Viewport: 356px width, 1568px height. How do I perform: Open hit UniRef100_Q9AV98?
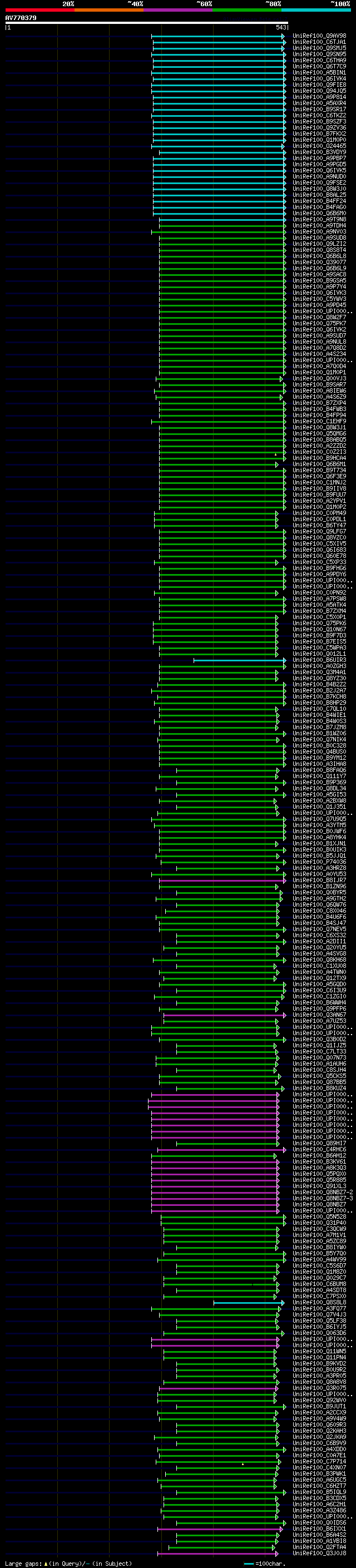[319, 36]
